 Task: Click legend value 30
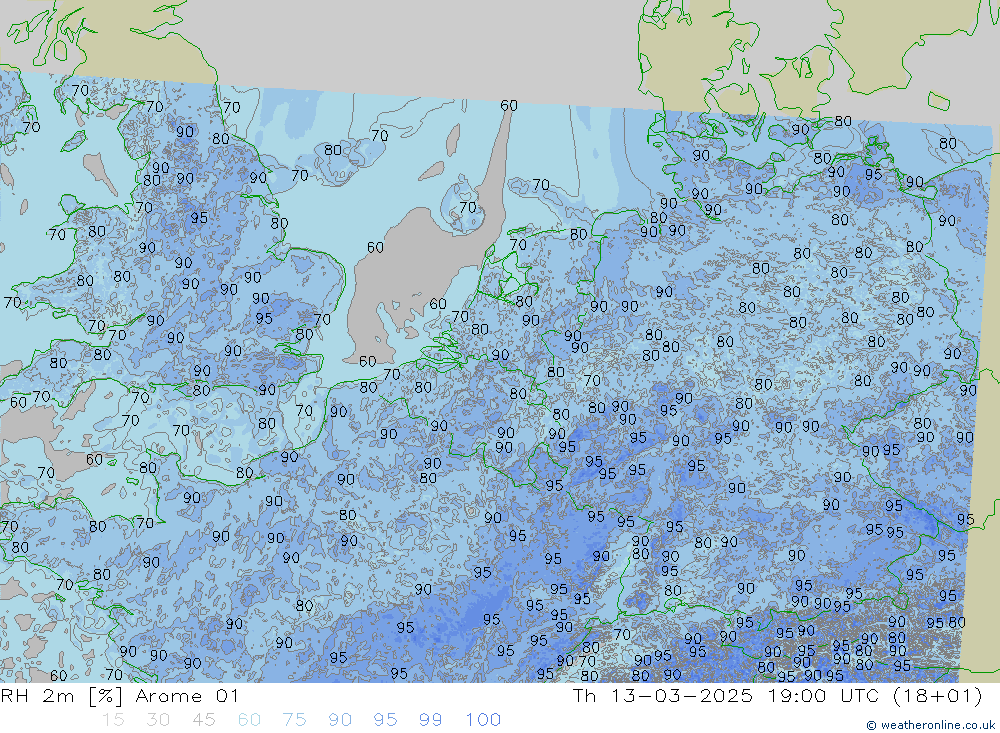tap(158, 720)
